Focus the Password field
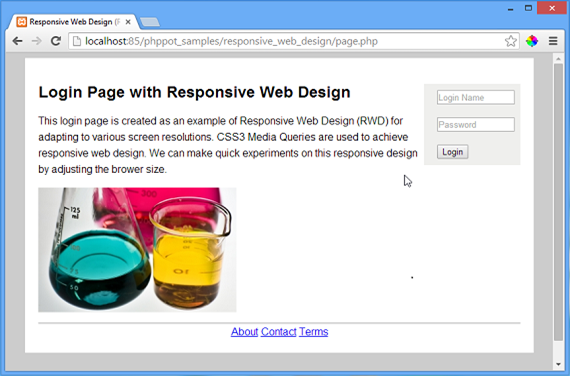 click(475, 124)
